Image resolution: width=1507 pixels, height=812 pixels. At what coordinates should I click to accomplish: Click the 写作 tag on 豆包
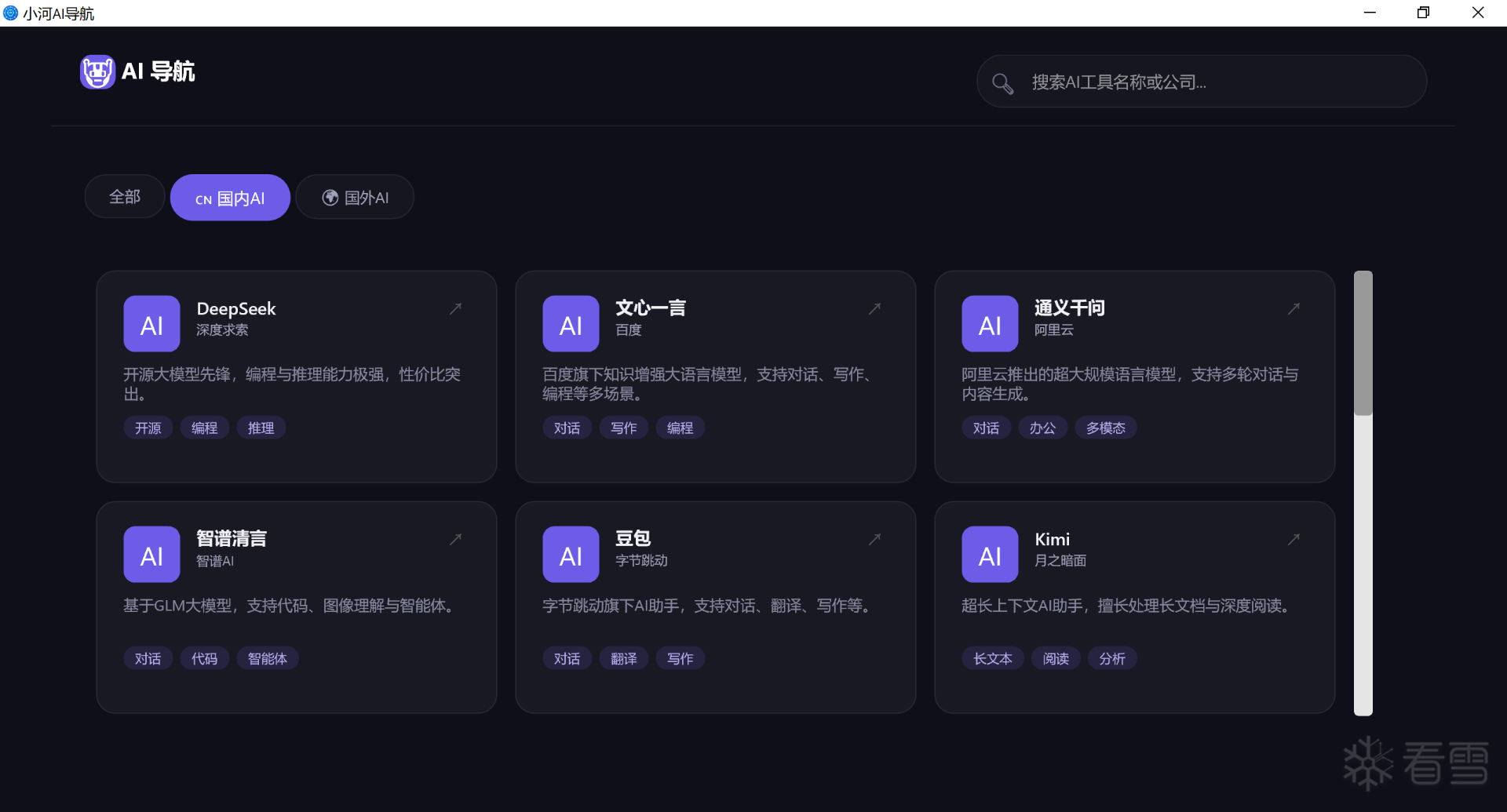point(681,658)
